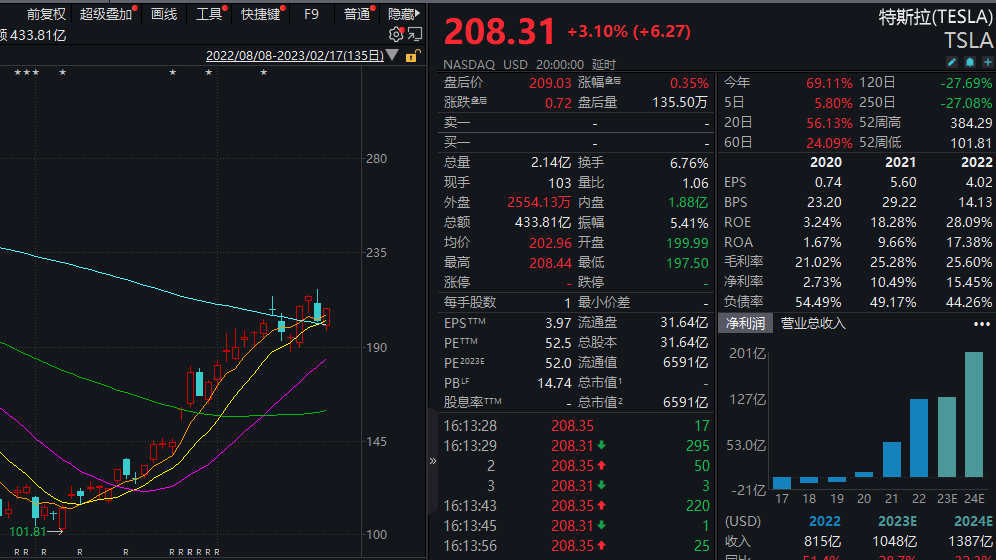Click the 总额 value 433.81亿

click(542, 223)
